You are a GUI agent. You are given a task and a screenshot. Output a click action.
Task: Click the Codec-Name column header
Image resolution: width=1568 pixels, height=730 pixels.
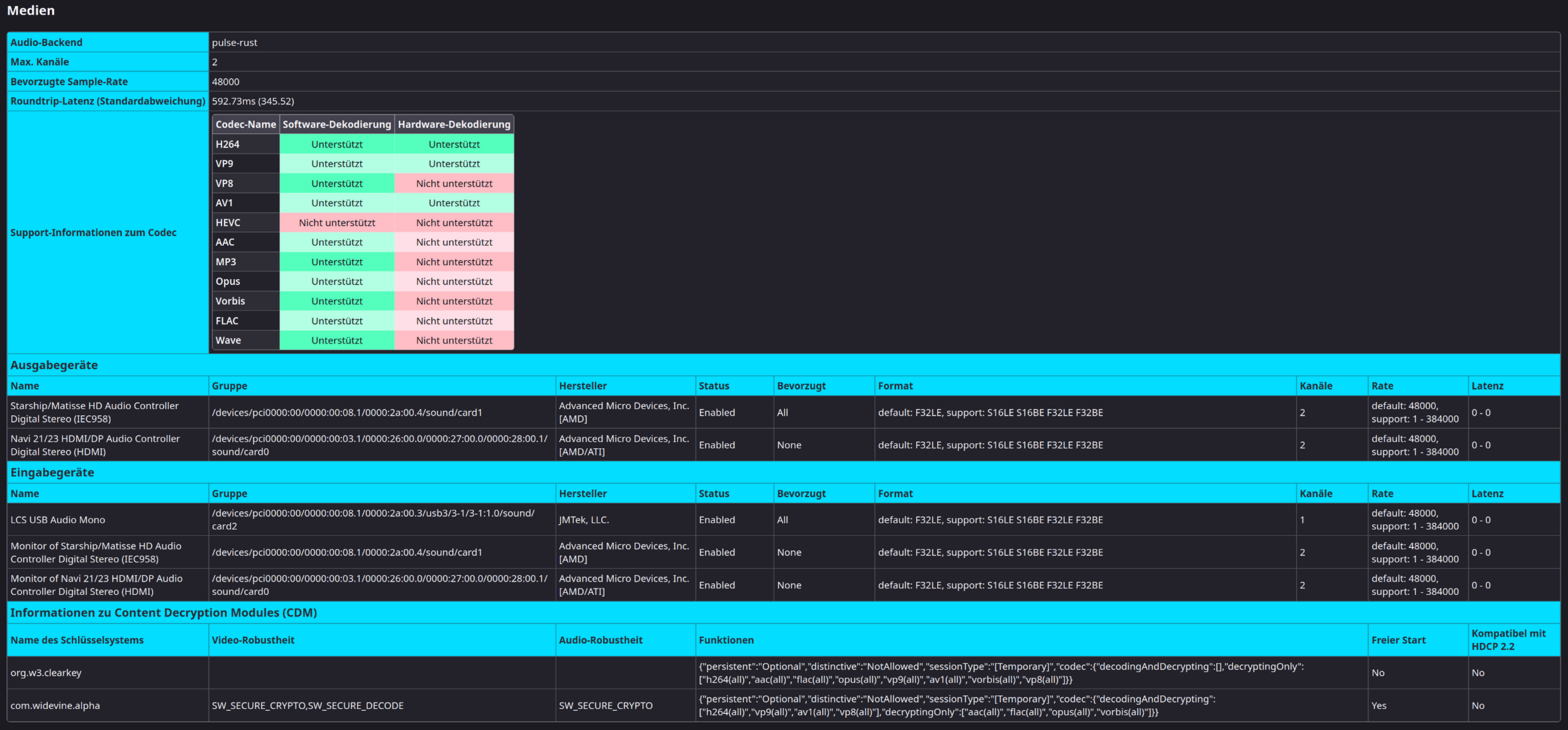click(x=245, y=125)
